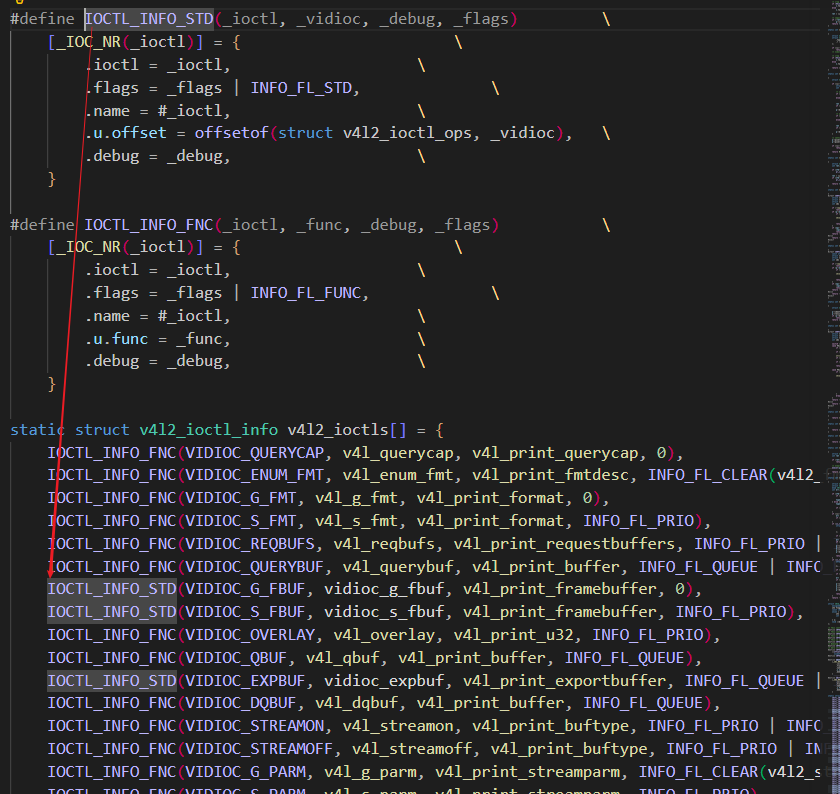Click the v4l_print_u32 function name
The width and height of the screenshot is (840, 794).
coord(513,635)
